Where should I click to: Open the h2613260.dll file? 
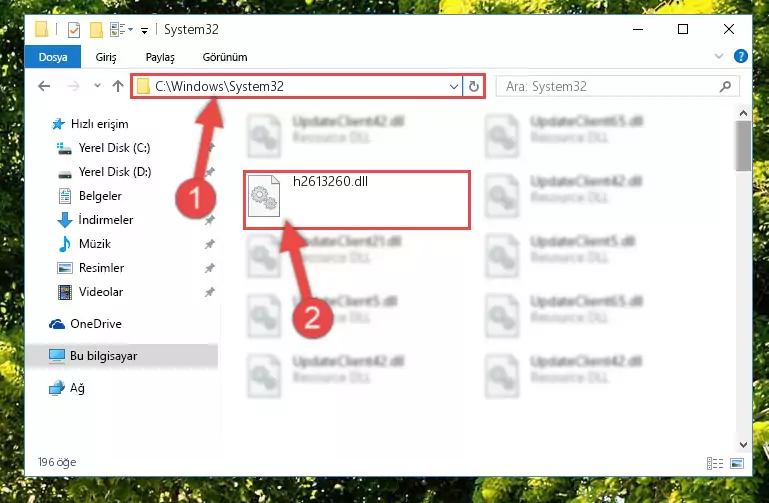357,200
